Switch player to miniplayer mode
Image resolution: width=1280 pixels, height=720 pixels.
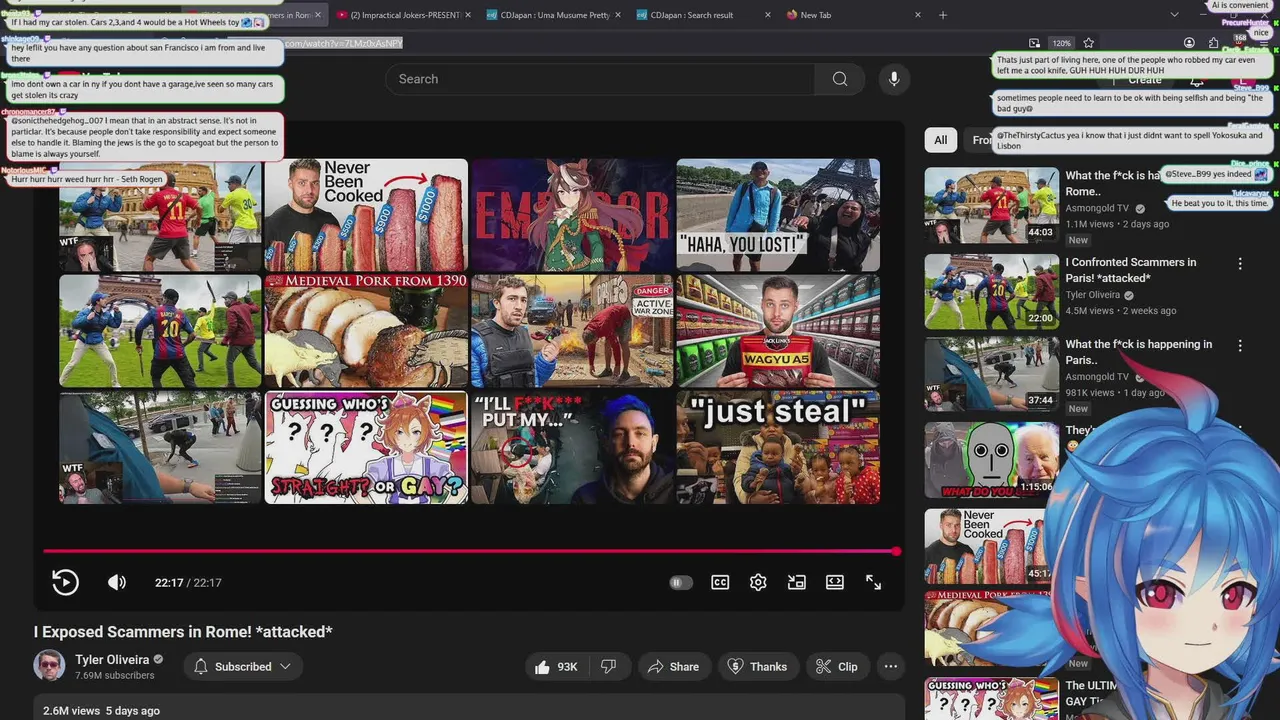[x=797, y=582]
